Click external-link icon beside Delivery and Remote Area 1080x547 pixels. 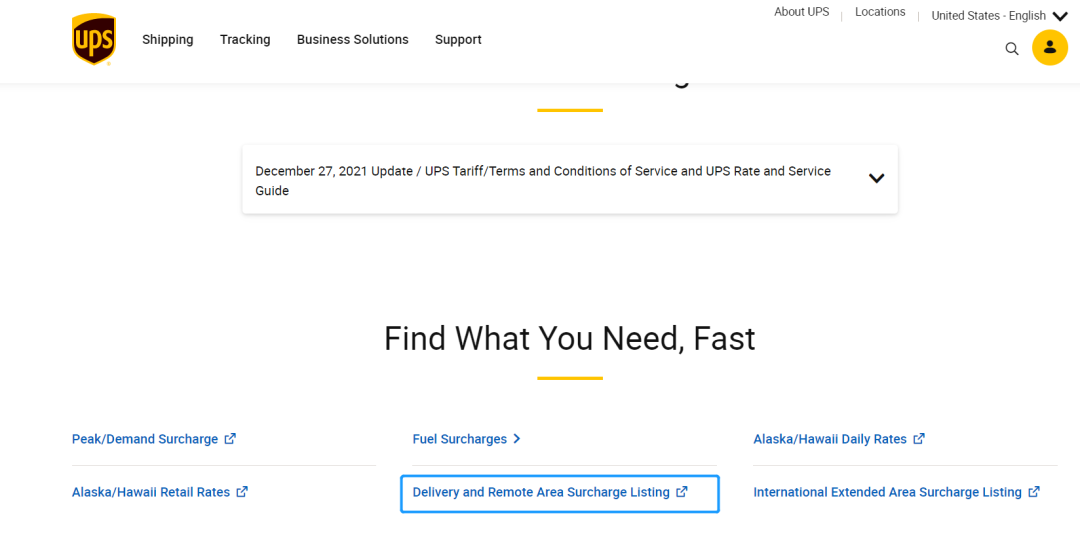point(682,492)
